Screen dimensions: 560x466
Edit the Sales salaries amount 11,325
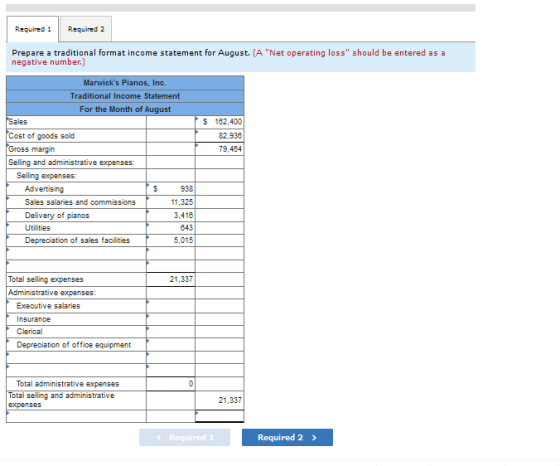[x=171, y=202]
